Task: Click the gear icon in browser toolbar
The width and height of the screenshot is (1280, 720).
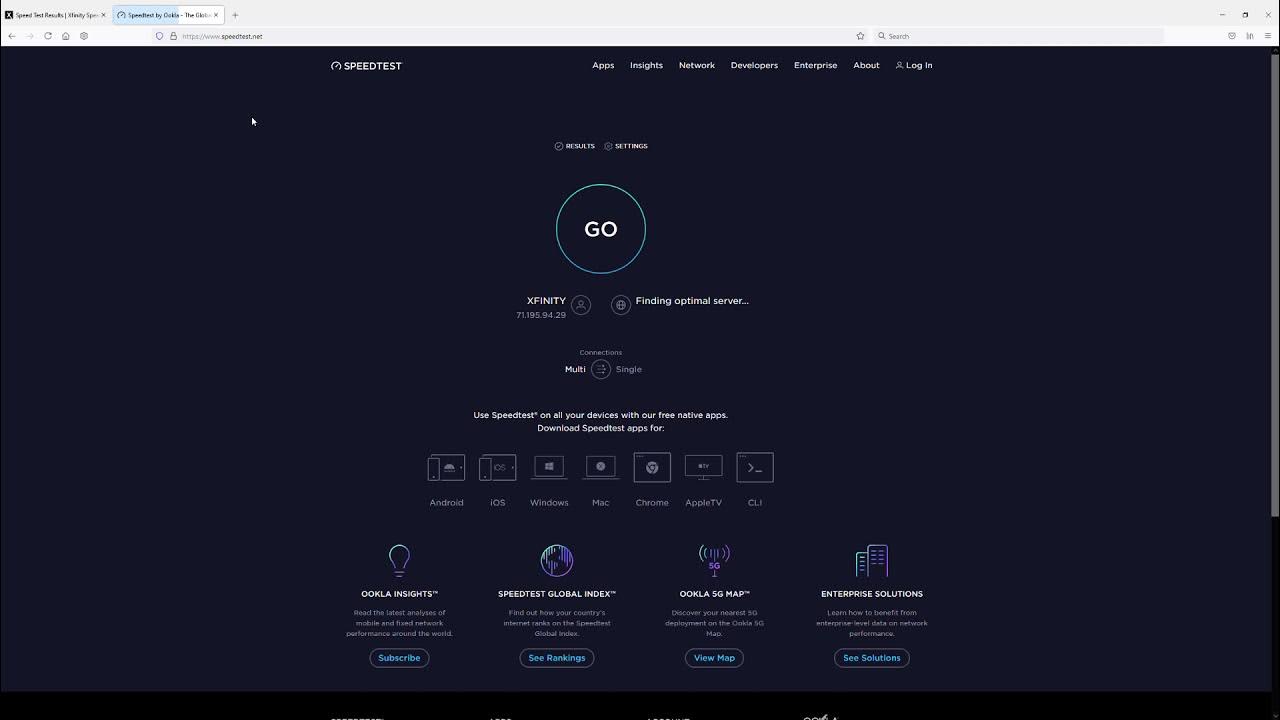Action: click(x=84, y=36)
